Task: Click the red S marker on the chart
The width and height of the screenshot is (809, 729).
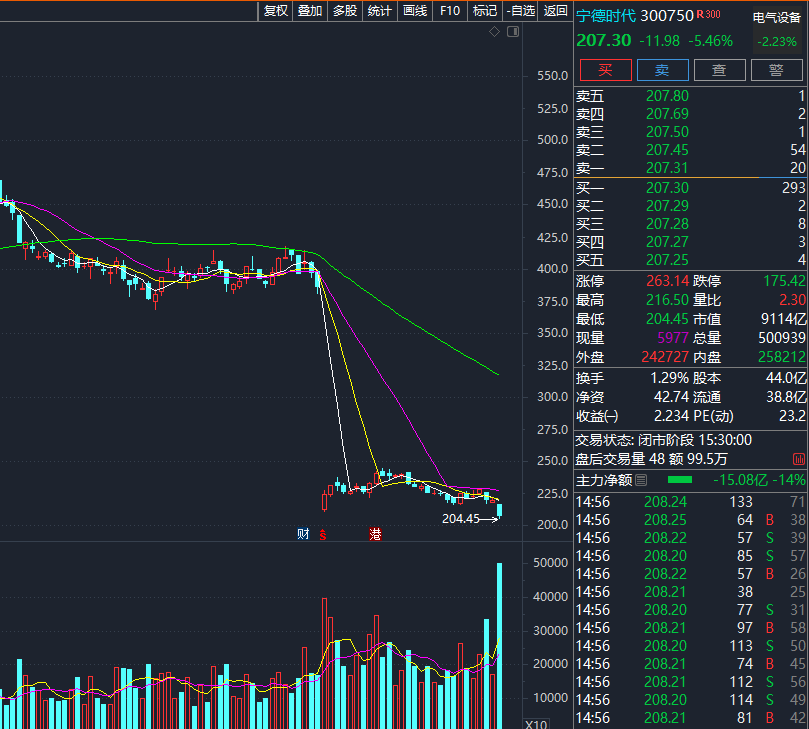Action: [322, 534]
